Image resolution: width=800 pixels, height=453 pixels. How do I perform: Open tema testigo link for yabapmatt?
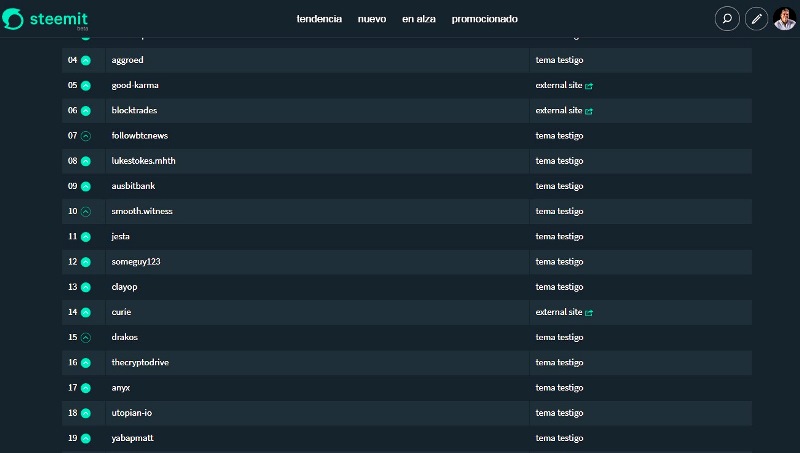click(559, 438)
